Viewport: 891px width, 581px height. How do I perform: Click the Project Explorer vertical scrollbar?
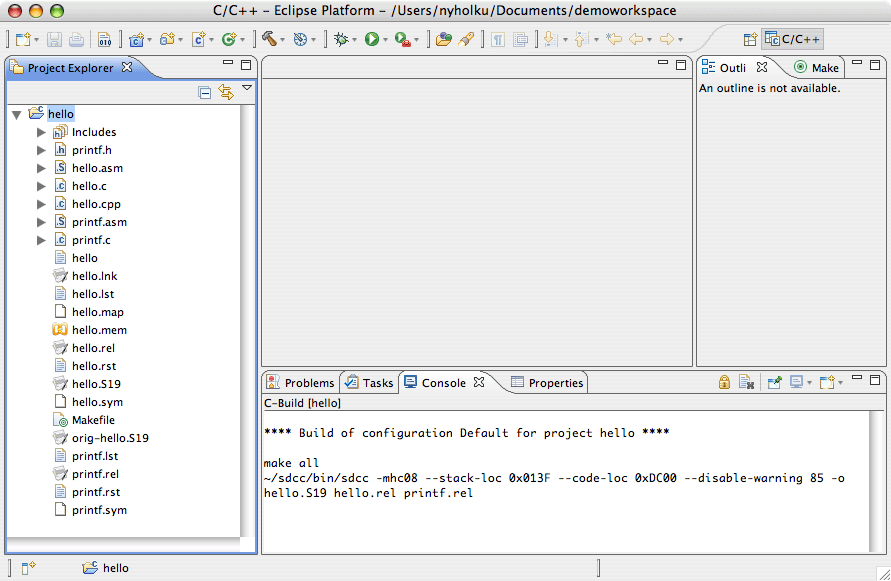pos(248,321)
